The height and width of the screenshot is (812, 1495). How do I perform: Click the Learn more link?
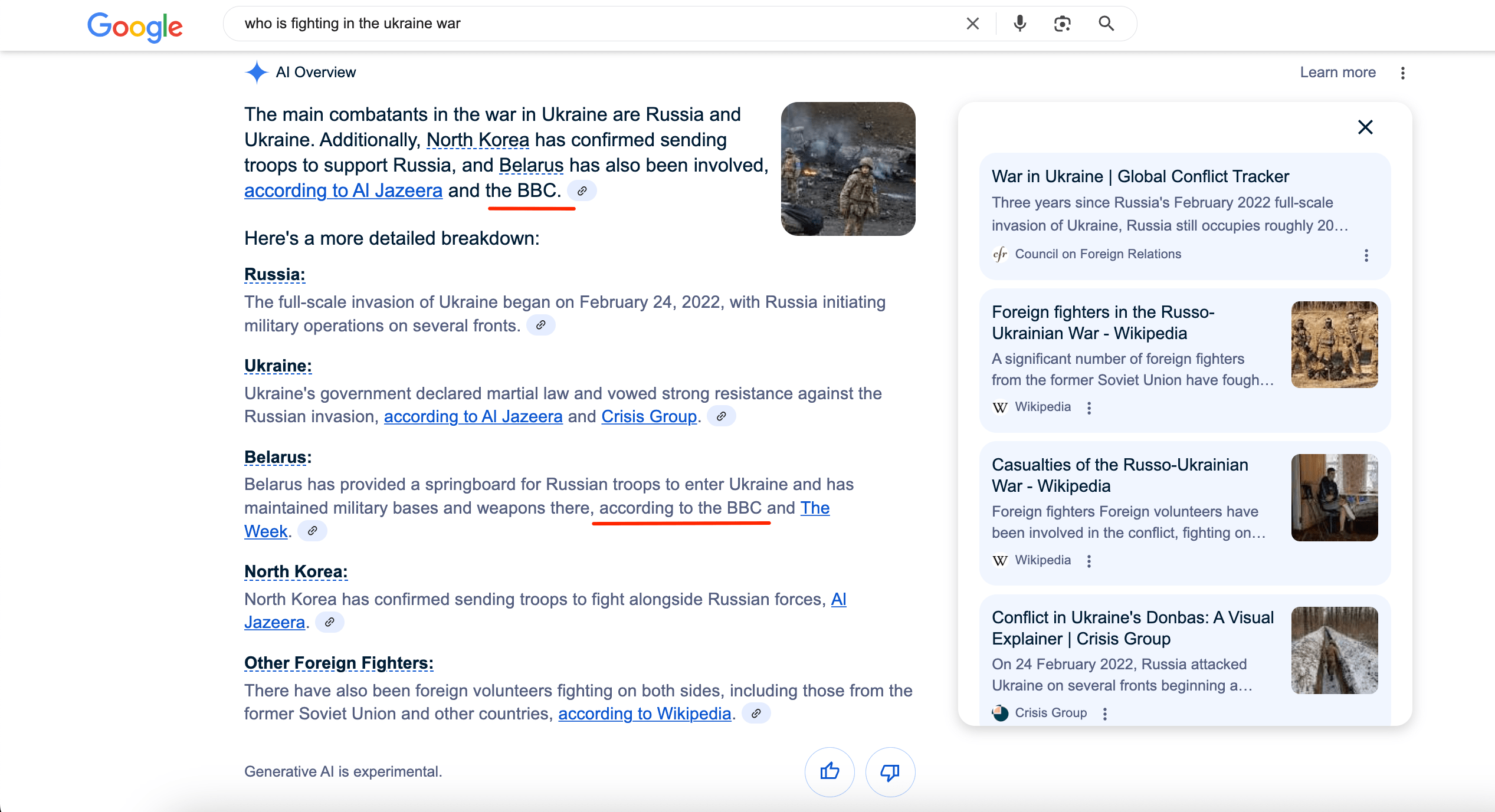pyautogui.click(x=1337, y=73)
